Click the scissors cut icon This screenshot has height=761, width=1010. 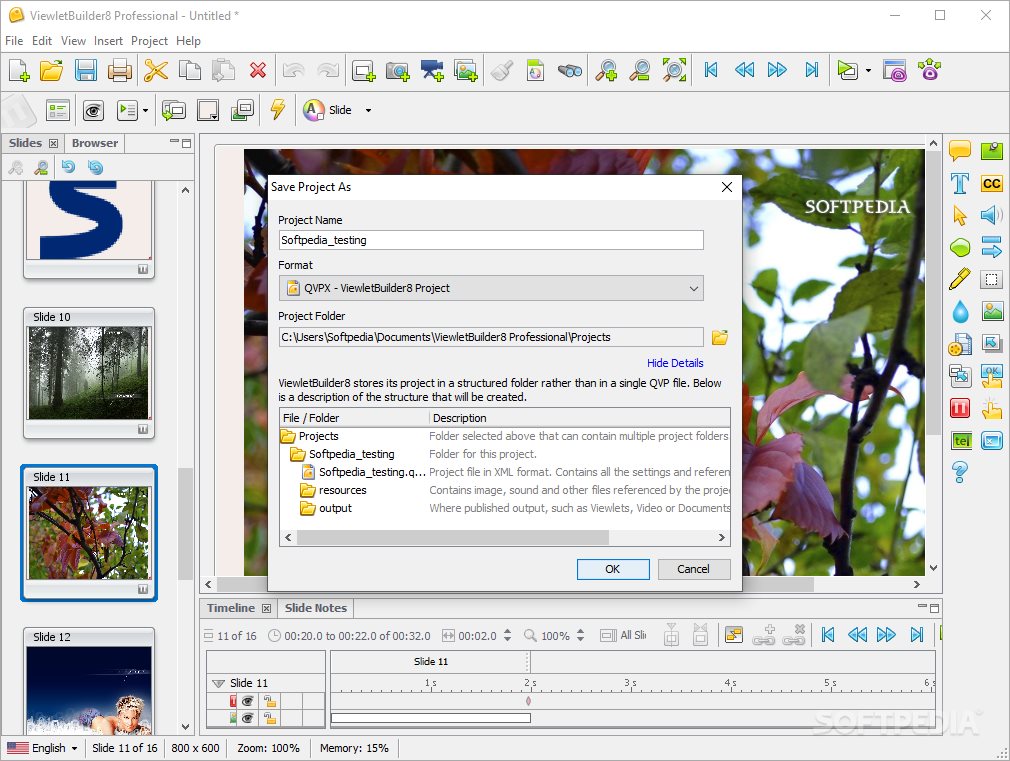click(155, 70)
